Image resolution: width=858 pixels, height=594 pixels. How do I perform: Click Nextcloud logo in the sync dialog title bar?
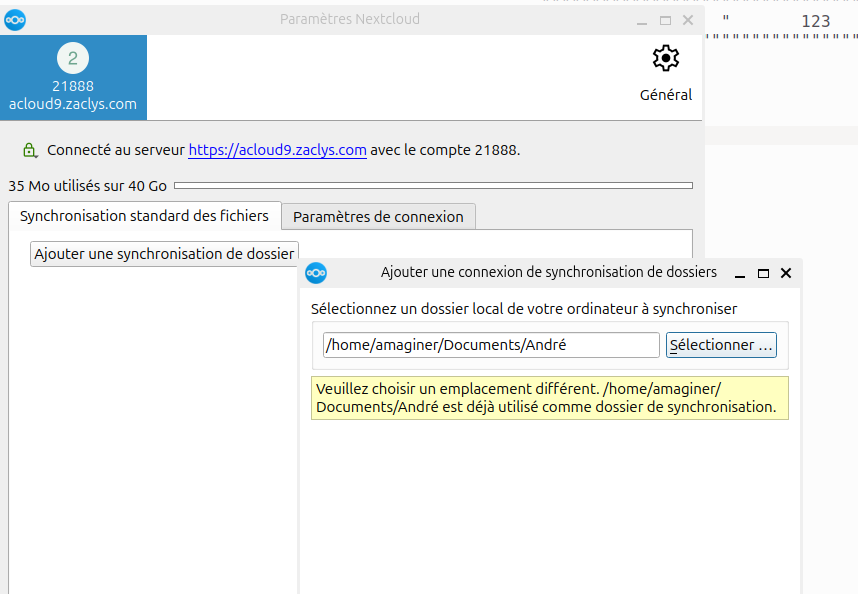[x=316, y=273]
